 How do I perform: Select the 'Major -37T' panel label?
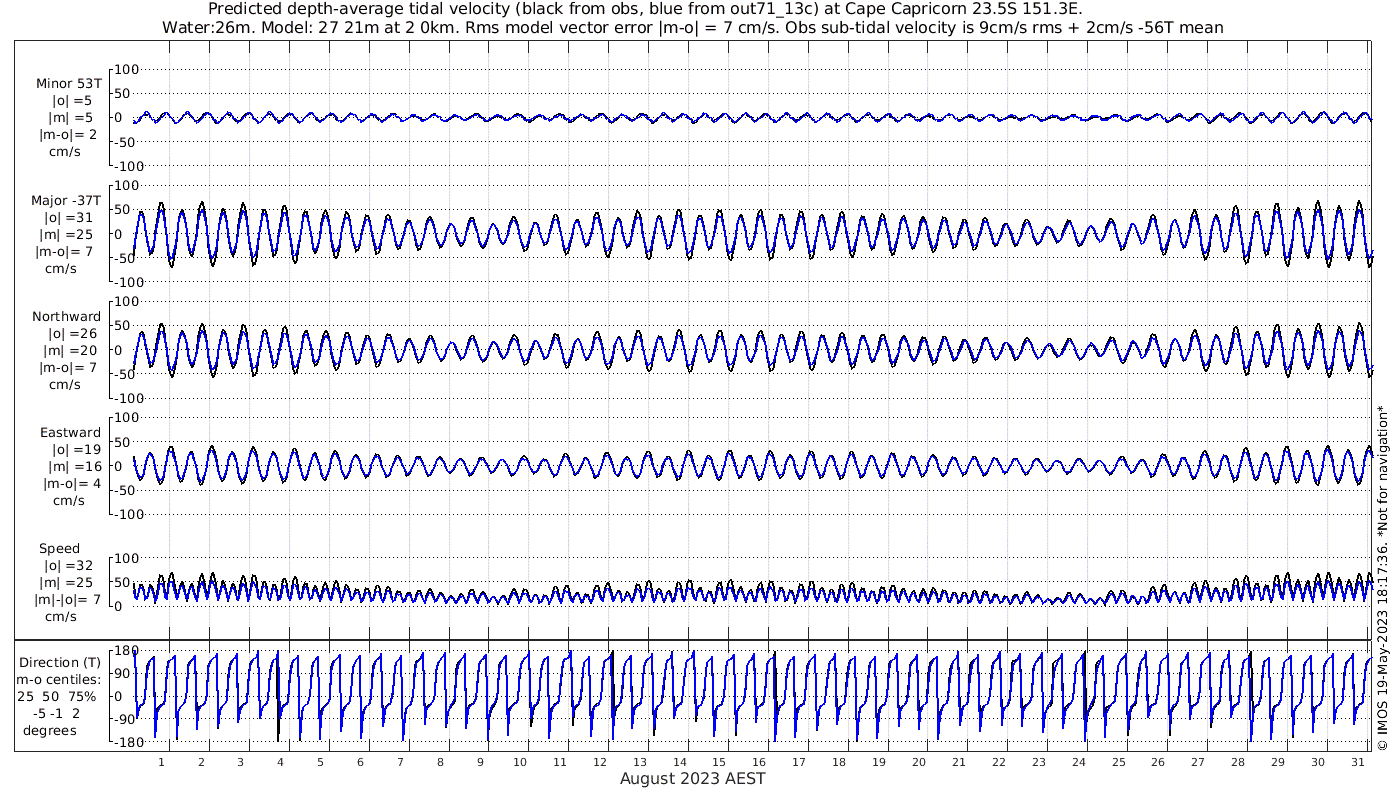66,201
